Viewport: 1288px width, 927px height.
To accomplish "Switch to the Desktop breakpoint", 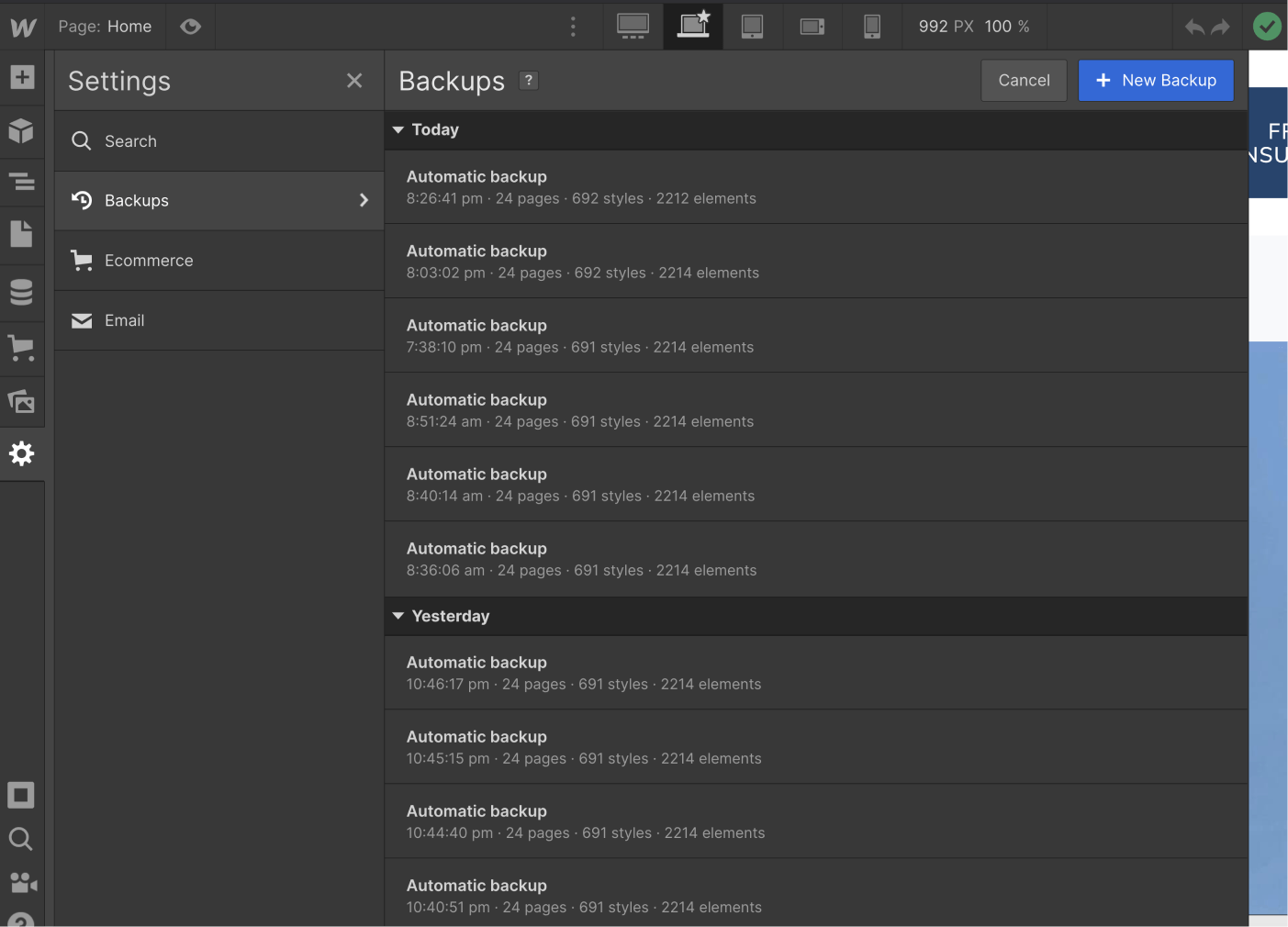I will (x=633, y=26).
